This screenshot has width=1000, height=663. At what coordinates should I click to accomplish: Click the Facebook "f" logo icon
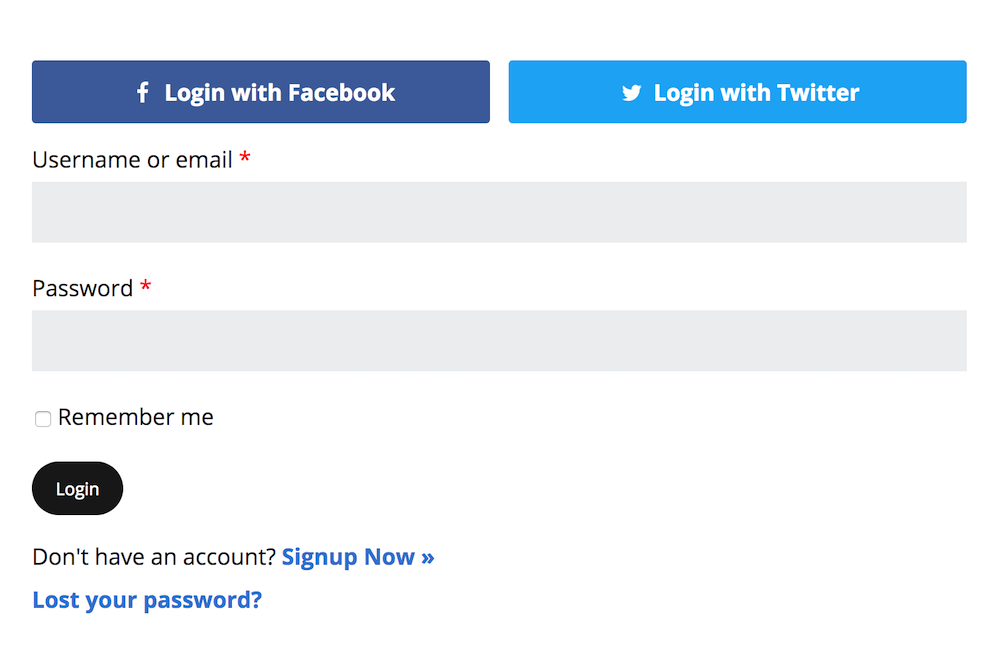pyautogui.click(x=143, y=92)
